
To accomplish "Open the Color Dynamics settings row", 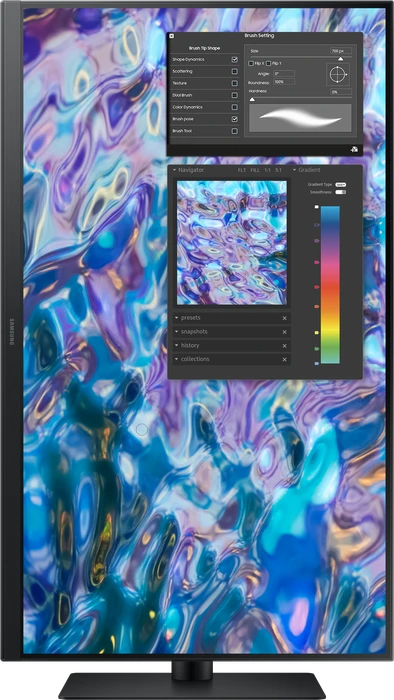I will point(205,107).
